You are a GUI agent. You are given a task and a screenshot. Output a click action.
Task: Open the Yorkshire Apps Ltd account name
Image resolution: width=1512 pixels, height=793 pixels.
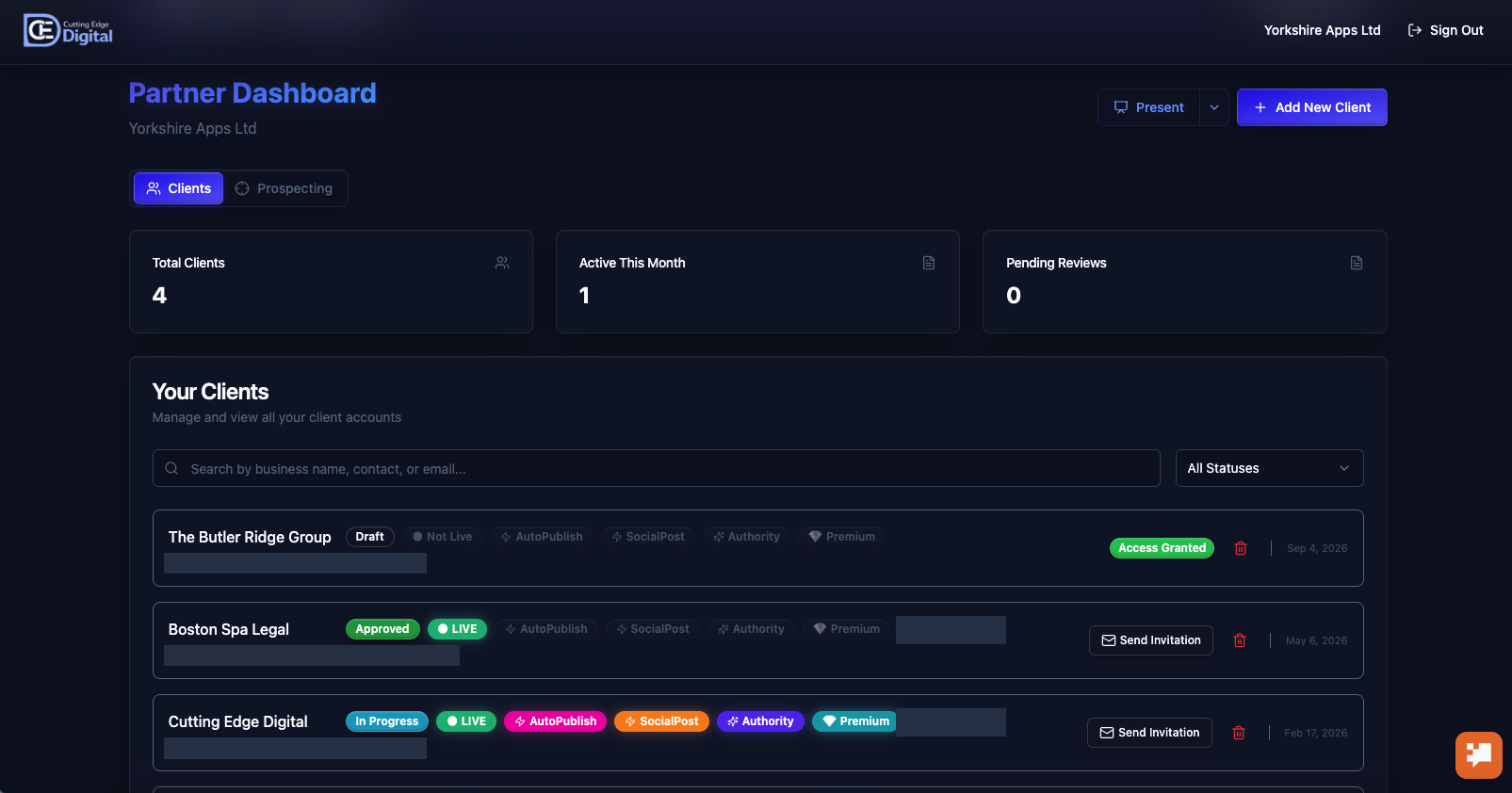pyautogui.click(x=1322, y=30)
